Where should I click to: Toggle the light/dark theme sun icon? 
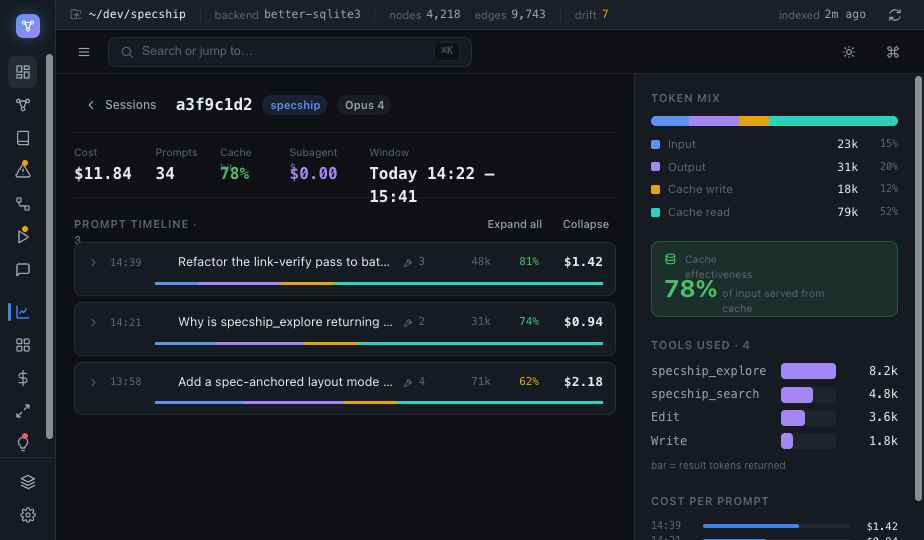click(x=849, y=52)
